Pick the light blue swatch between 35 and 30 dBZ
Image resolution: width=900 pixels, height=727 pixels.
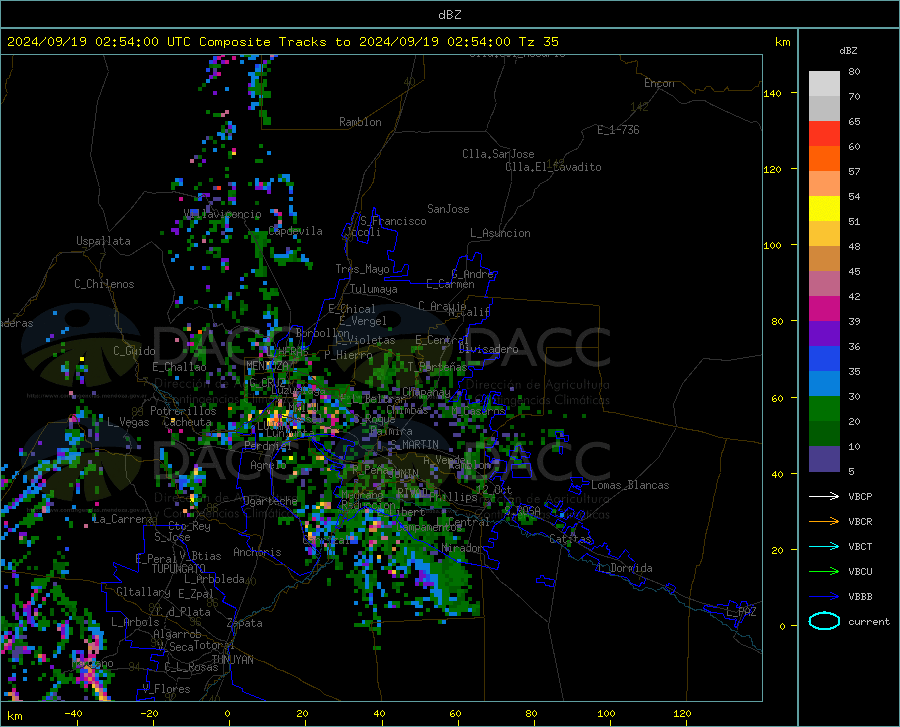pyautogui.click(x=824, y=384)
